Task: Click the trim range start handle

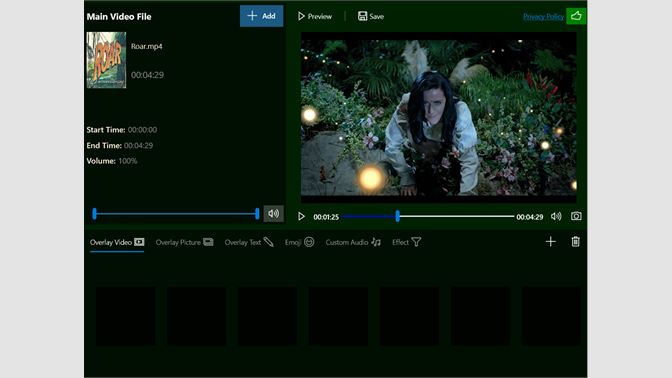Action: pos(94,213)
